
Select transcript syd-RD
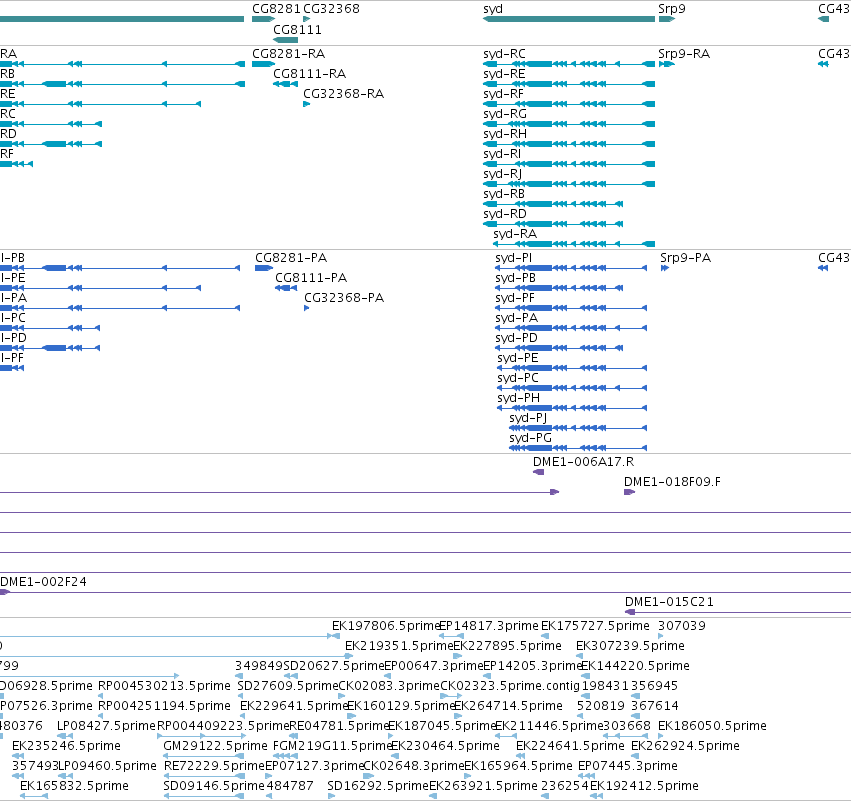(x=505, y=214)
